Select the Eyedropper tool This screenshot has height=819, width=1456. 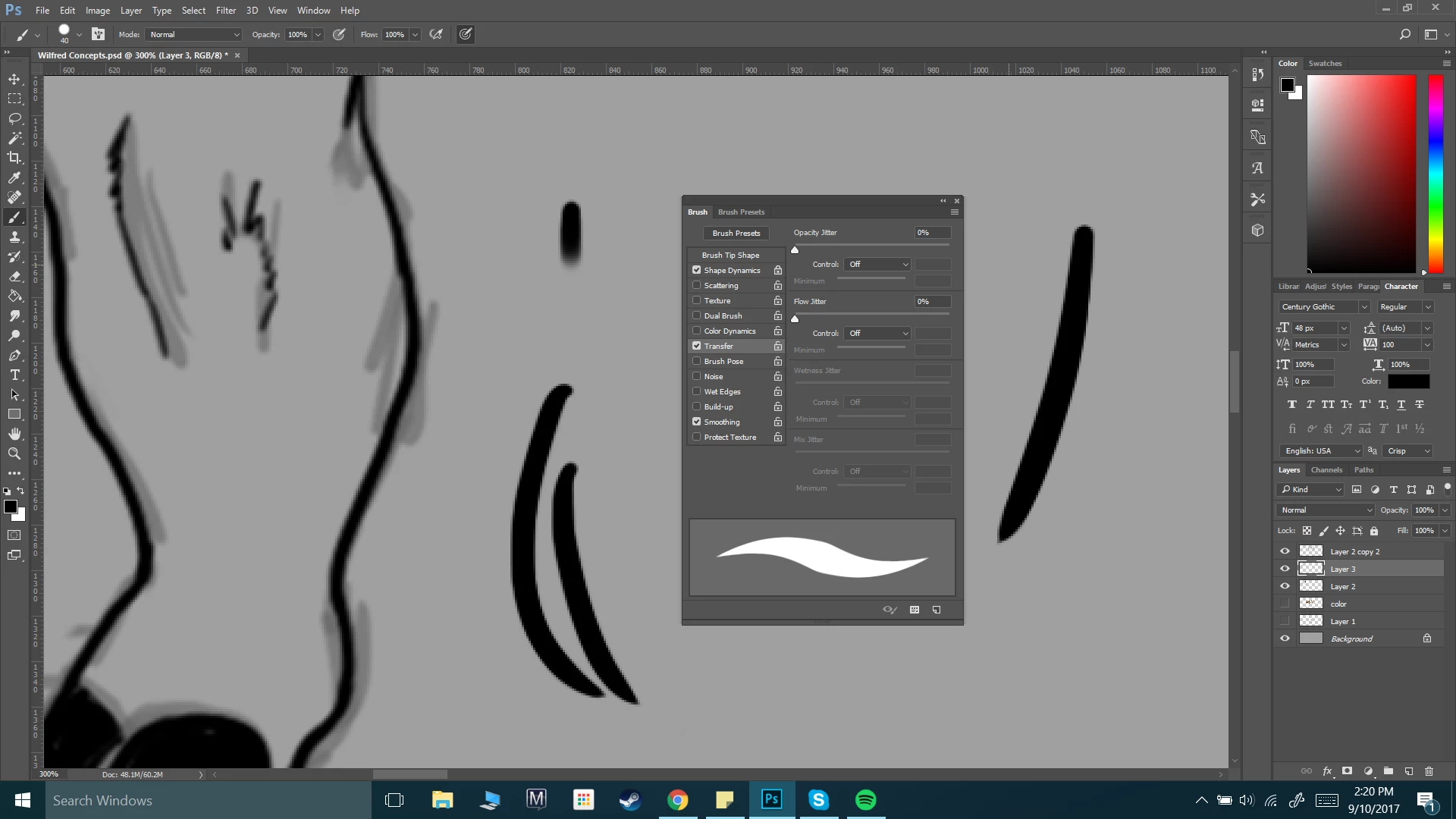14,177
